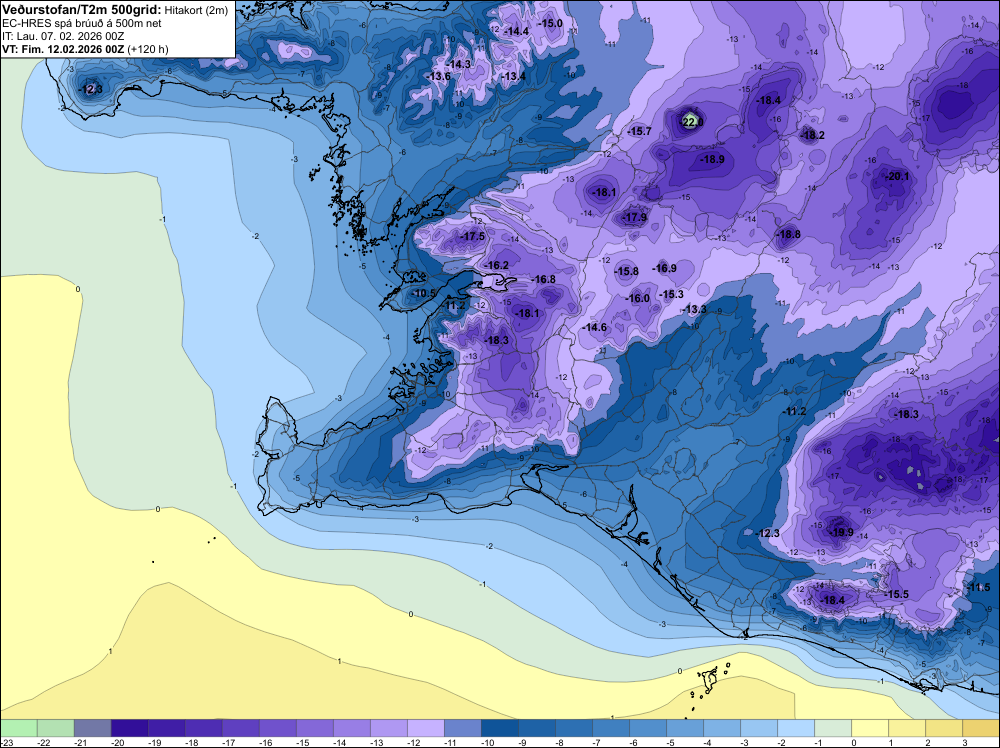This screenshot has width=1000, height=748.
Task: Click the -14.4 temperature value
Action: click(514, 32)
